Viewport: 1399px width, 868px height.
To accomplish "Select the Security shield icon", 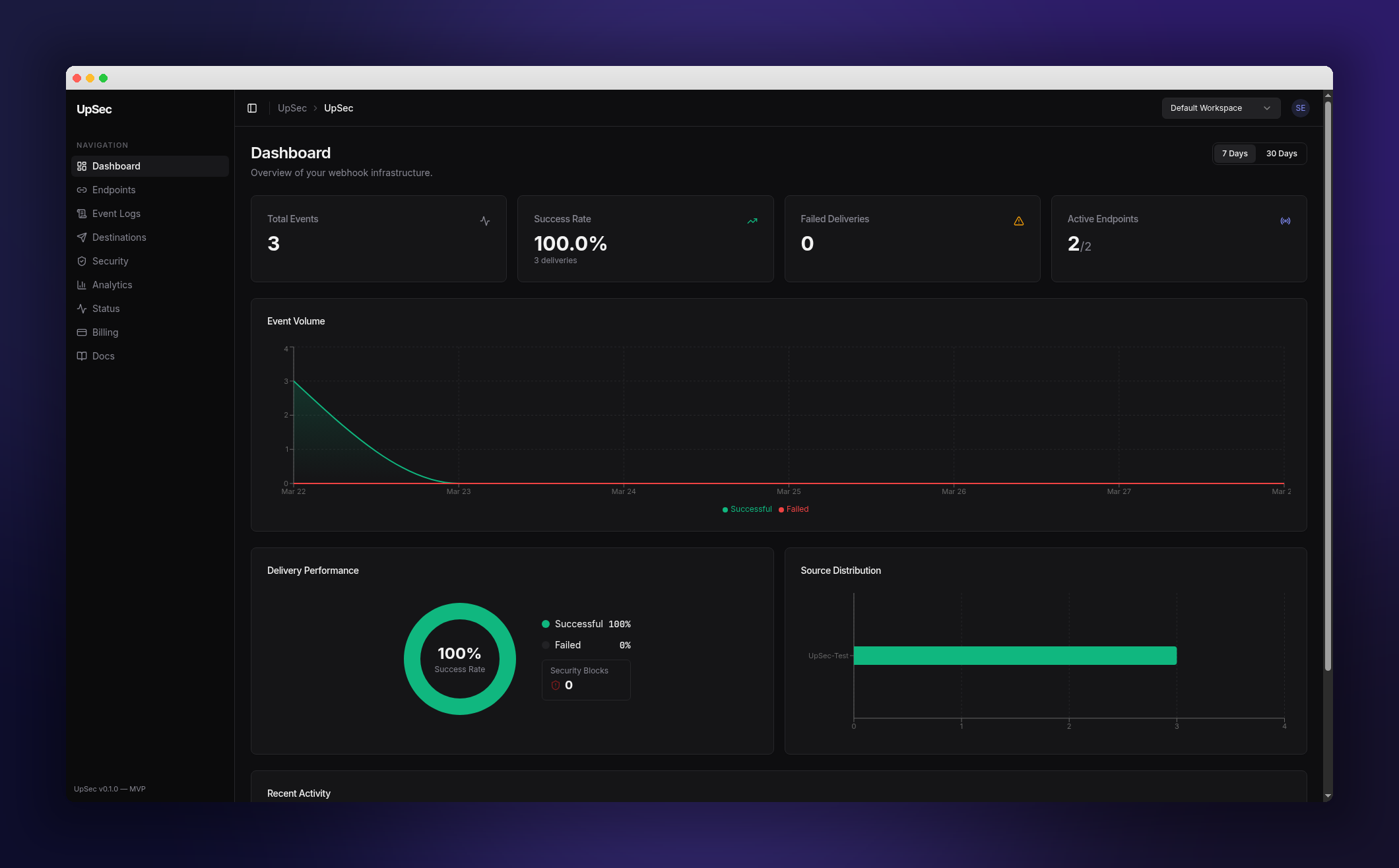I will click(82, 261).
